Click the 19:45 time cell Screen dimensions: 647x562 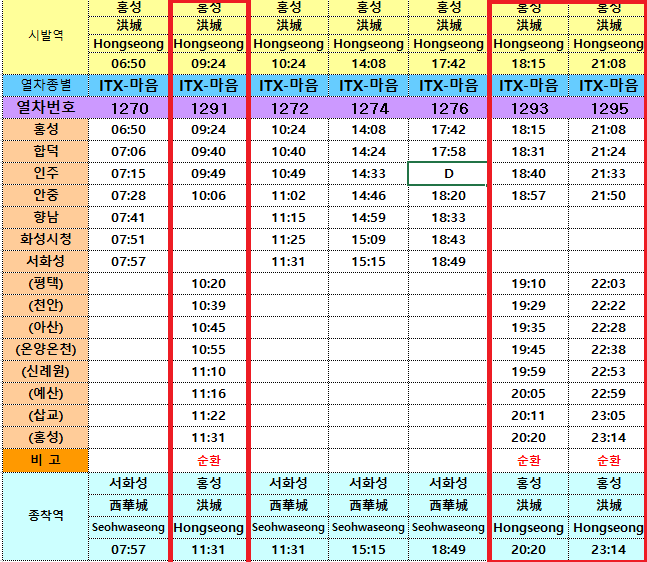point(529,349)
